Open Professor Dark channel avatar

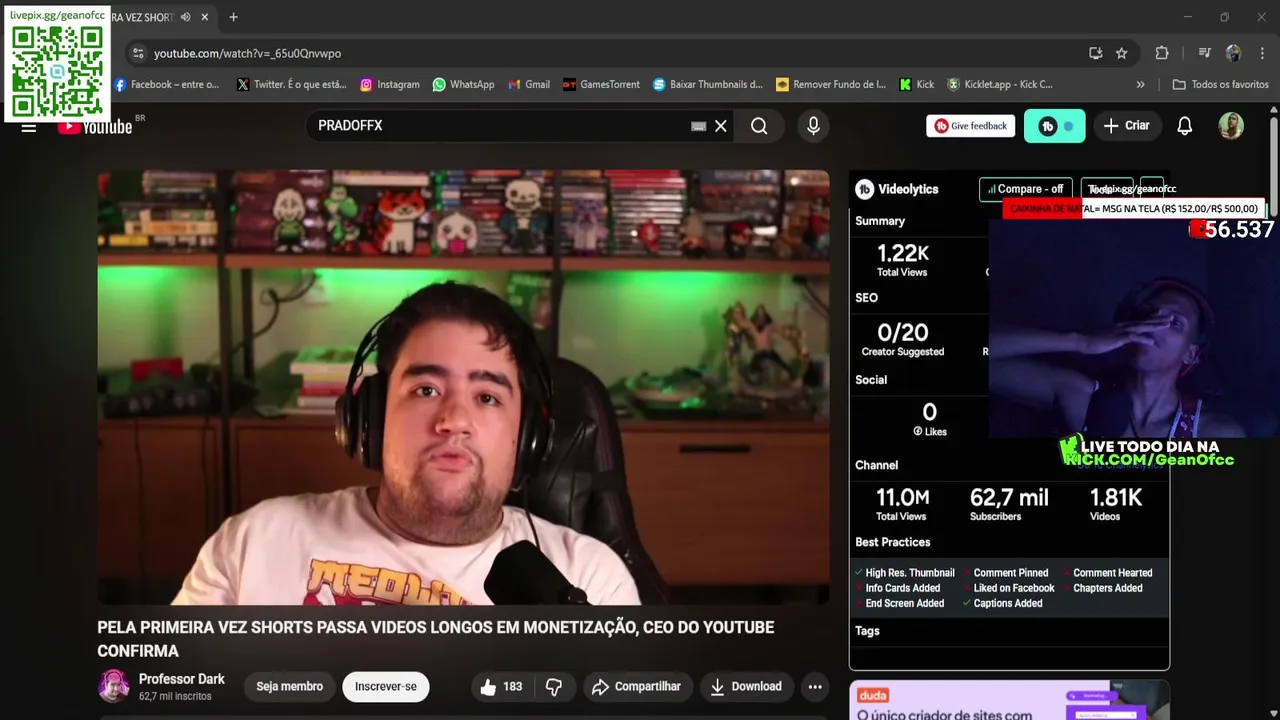tap(114, 687)
